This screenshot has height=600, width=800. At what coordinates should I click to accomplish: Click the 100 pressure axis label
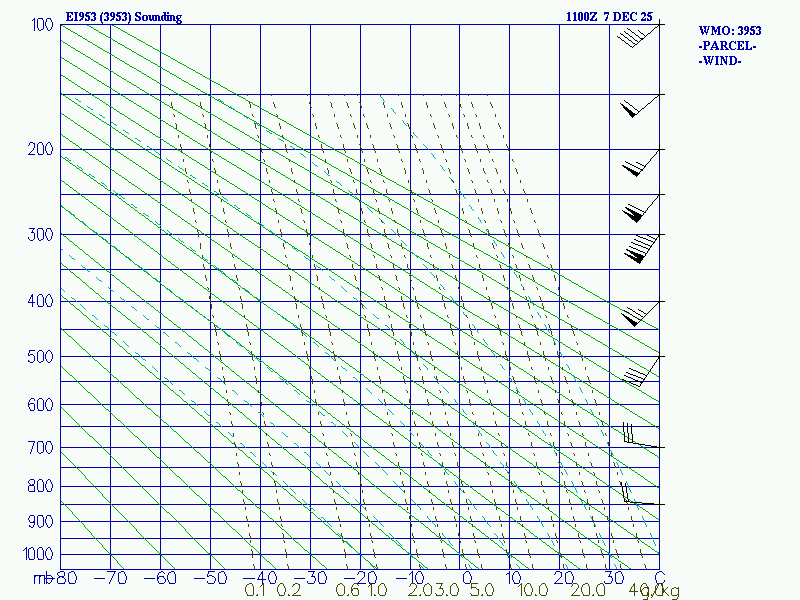[42, 24]
